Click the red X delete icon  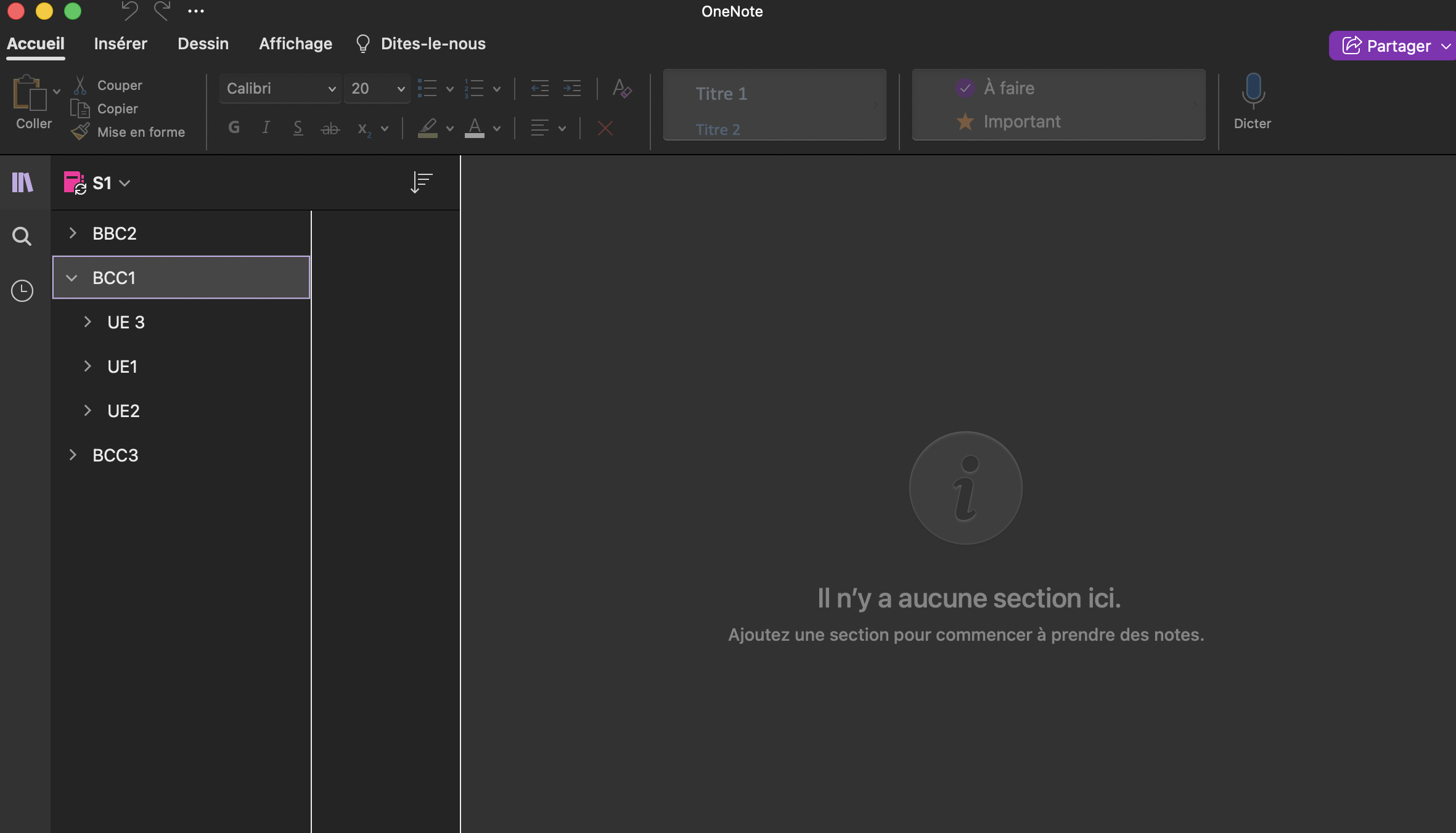(x=605, y=128)
